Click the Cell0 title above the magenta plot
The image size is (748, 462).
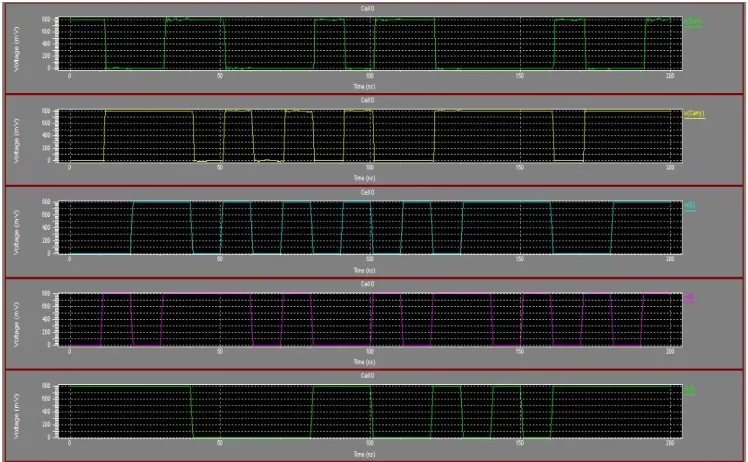click(367, 284)
